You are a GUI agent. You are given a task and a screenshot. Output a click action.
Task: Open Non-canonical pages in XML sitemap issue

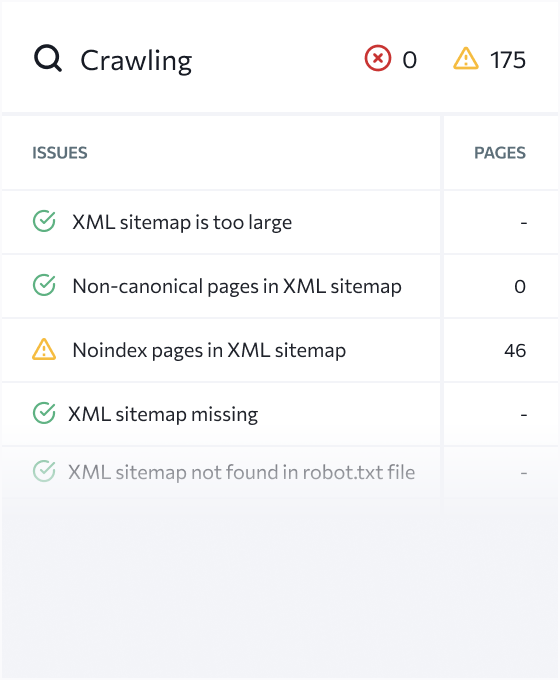coord(237,287)
